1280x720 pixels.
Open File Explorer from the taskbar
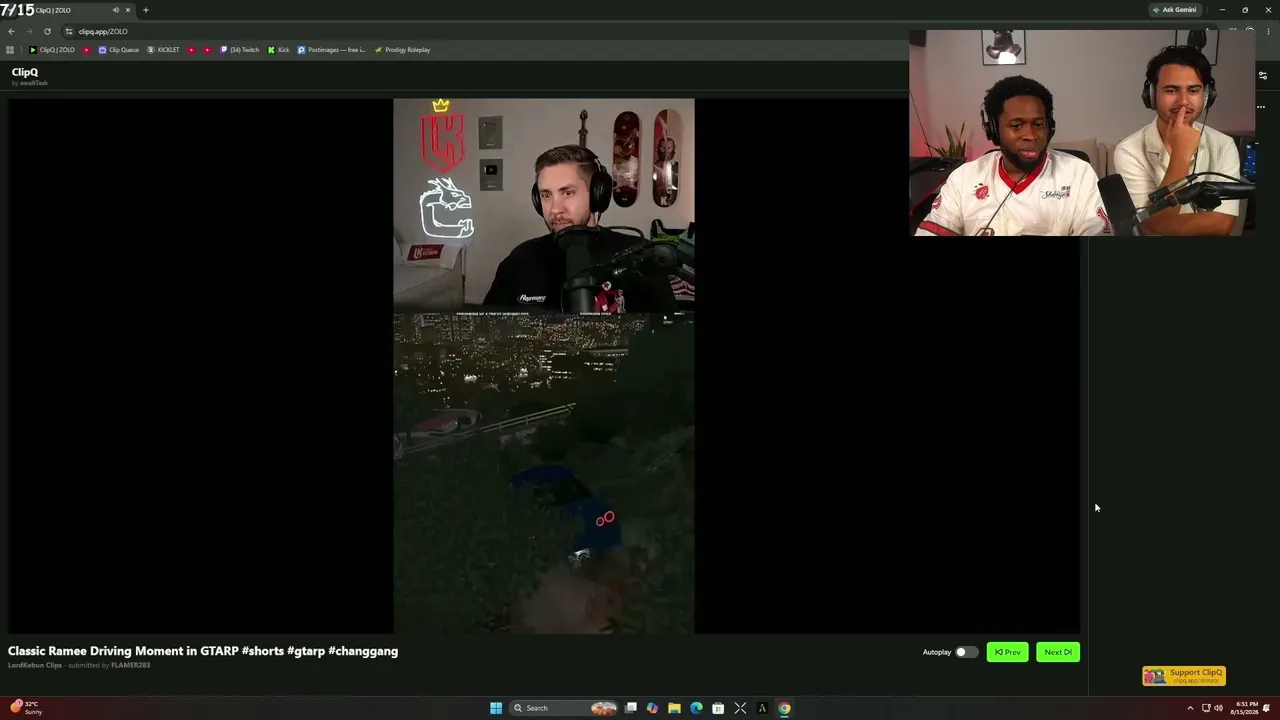tap(675, 708)
